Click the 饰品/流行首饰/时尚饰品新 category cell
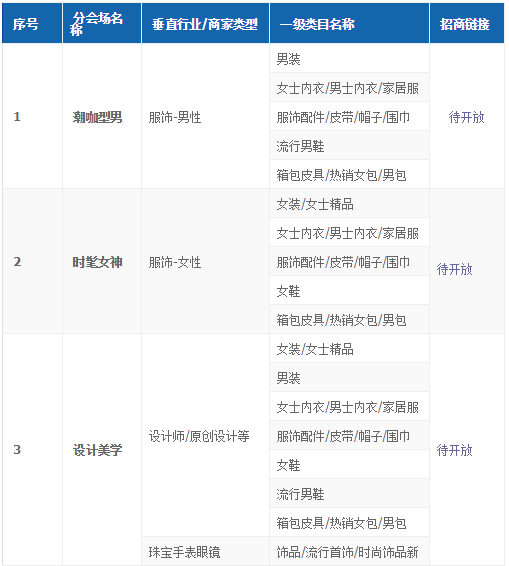 (349, 551)
